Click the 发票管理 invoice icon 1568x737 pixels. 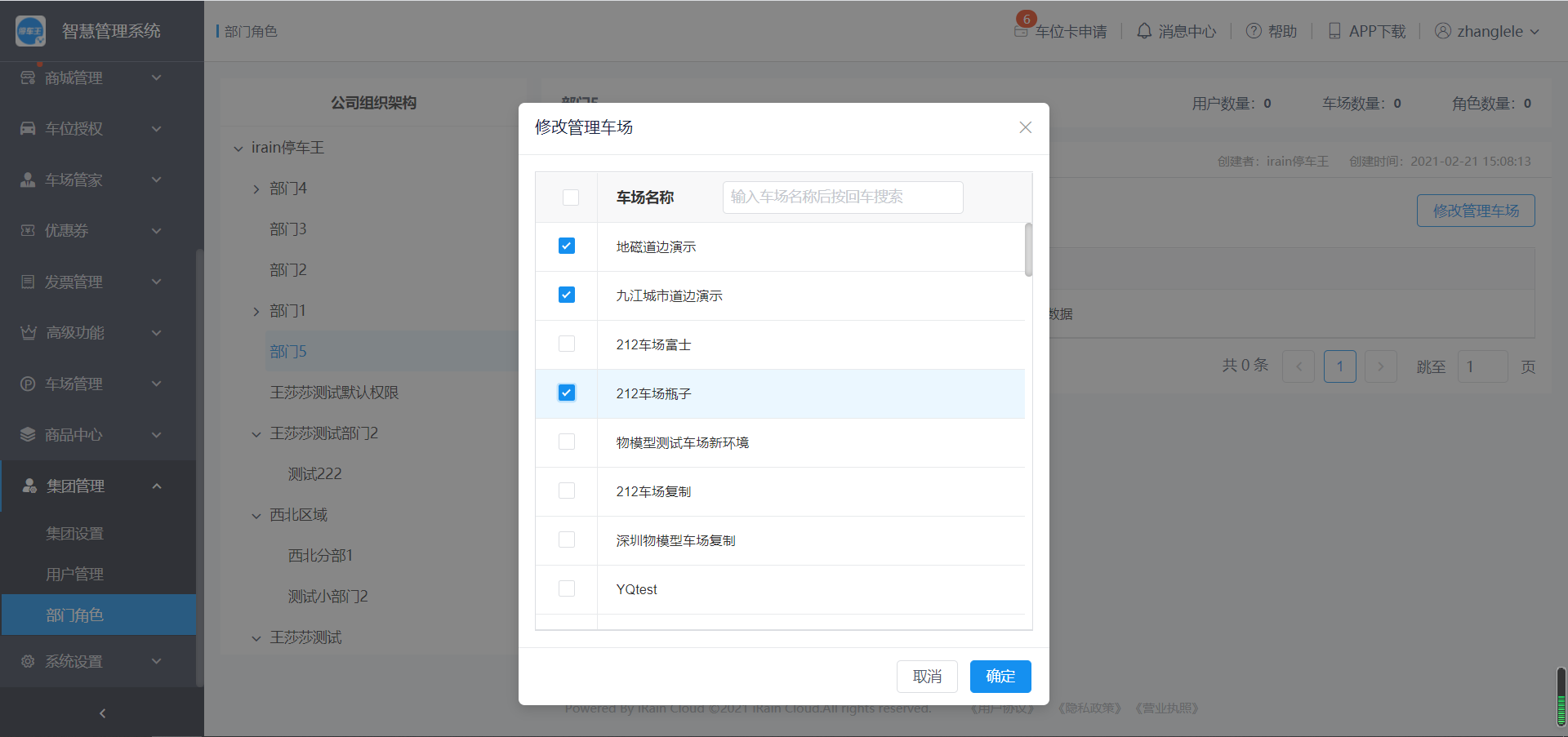point(28,282)
